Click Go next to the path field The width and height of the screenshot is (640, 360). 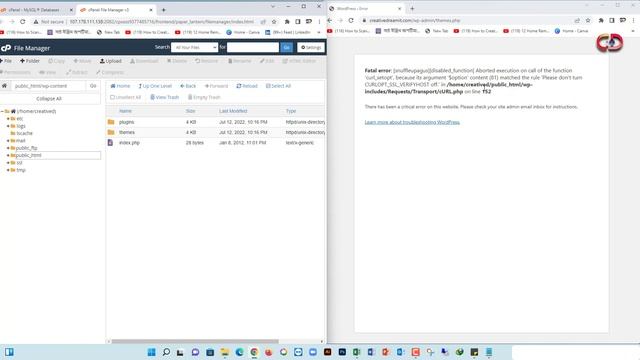coord(93,86)
